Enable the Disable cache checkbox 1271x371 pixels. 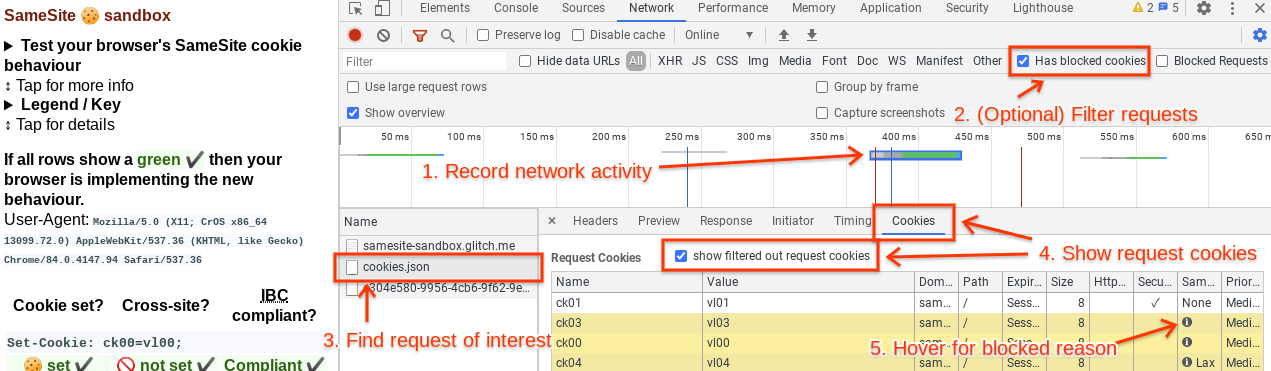click(x=578, y=35)
